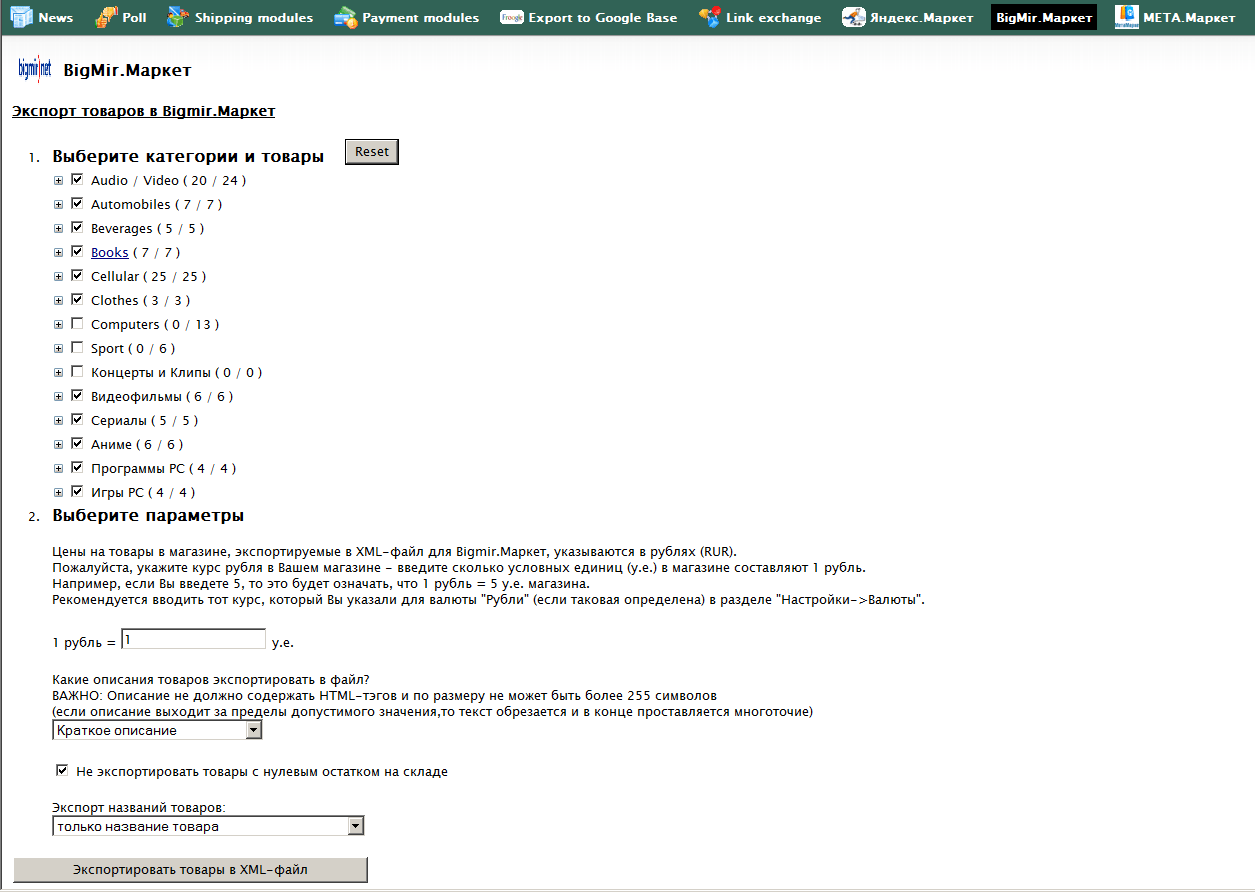Uncheck the Clothes category checkbox
1255x892 pixels.
pos(77,300)
